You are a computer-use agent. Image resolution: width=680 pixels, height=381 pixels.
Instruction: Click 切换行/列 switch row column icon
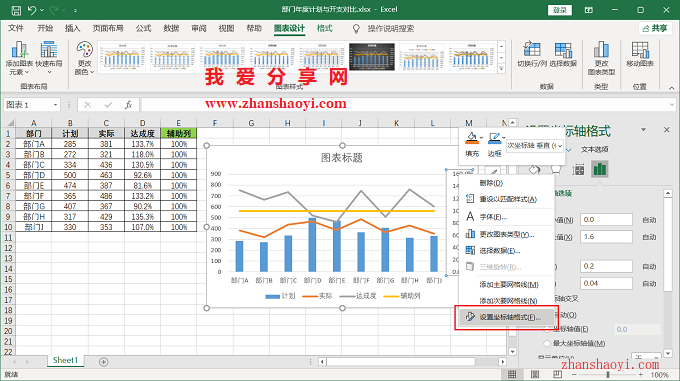pyautogui.click(x=532, y=55)
